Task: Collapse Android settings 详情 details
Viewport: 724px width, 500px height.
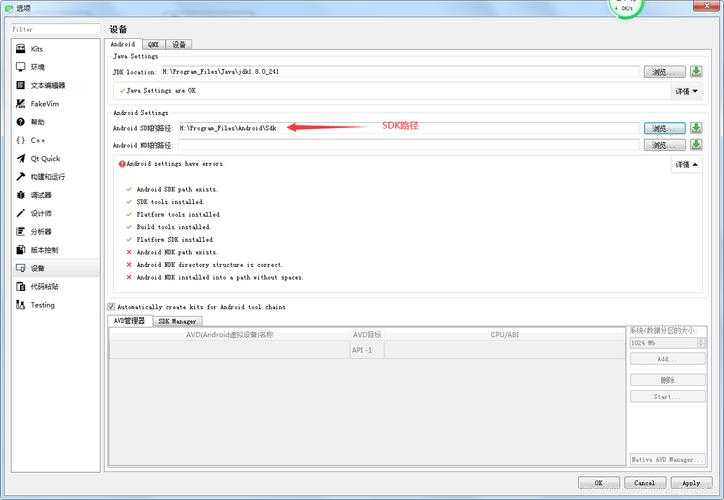Action: pos(687,164)
